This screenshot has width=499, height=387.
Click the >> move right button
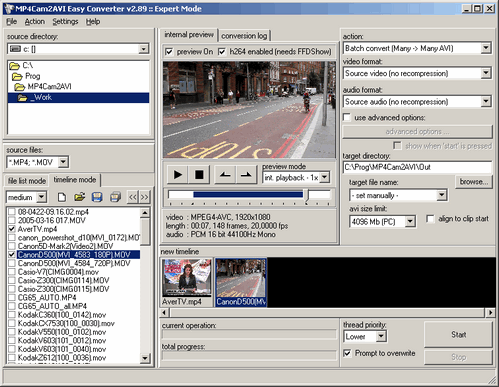(144, 197)
